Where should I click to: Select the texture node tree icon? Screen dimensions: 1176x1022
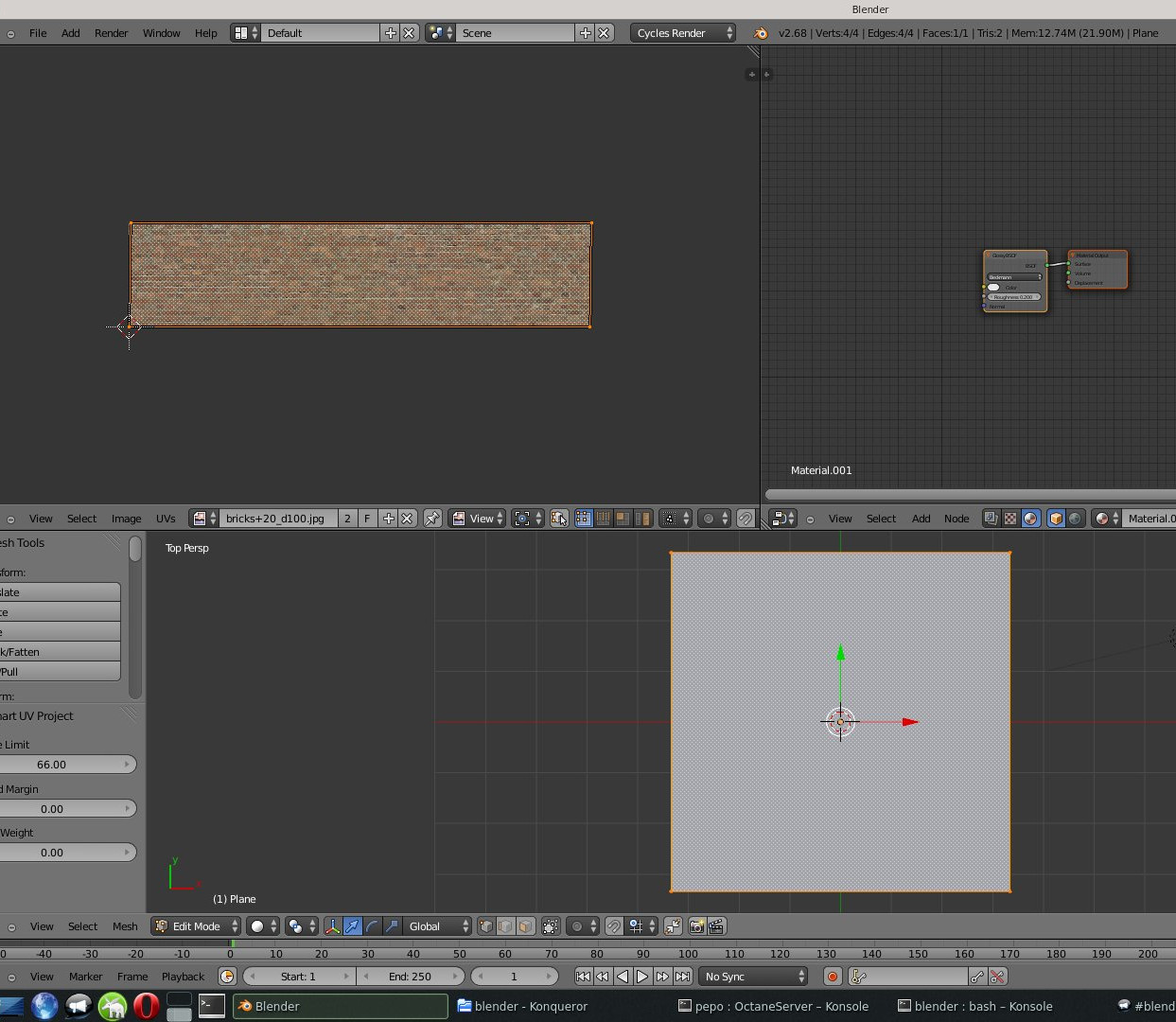(1010, 519)
